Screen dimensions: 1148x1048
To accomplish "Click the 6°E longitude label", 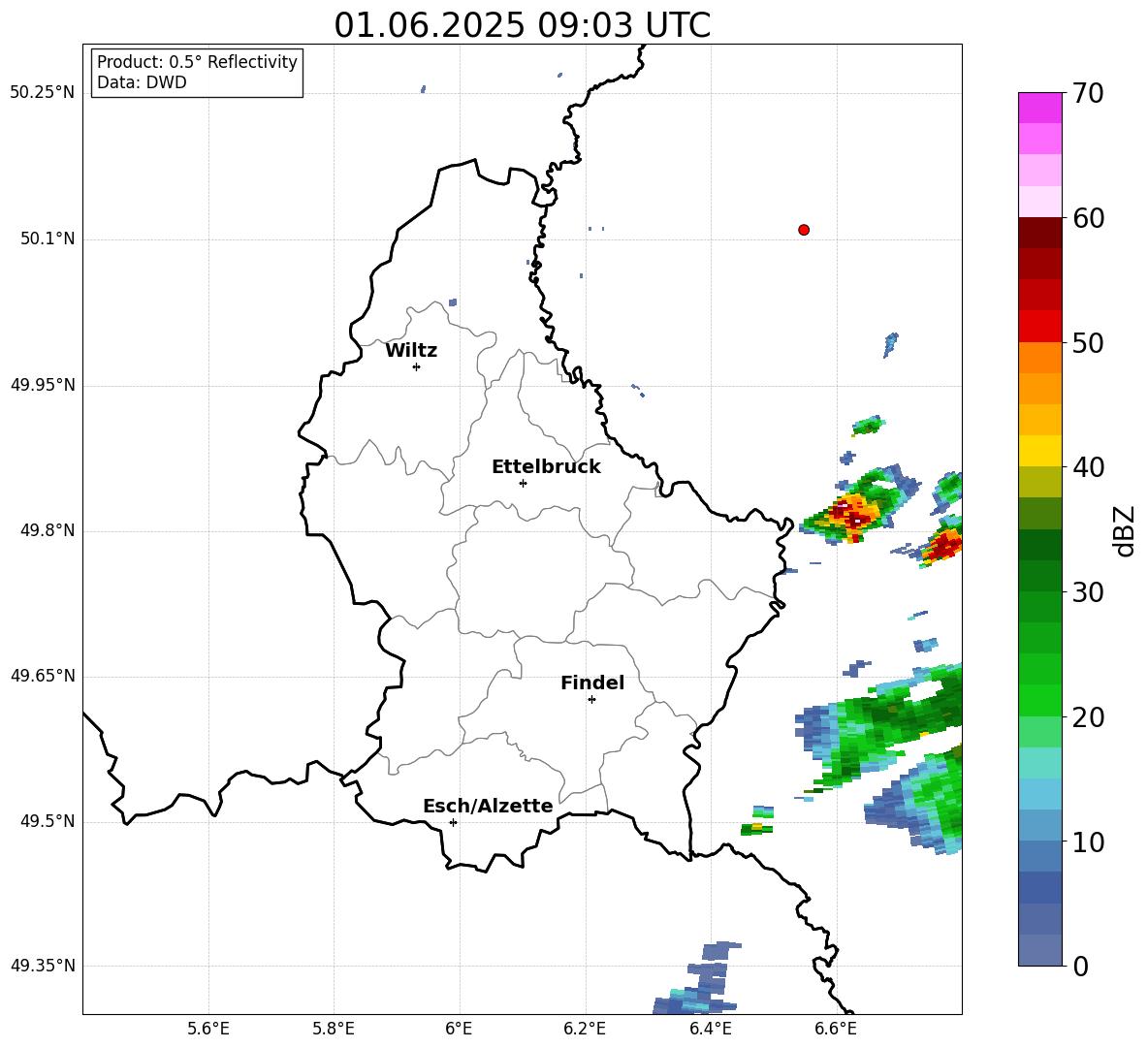I will 459,1029.
